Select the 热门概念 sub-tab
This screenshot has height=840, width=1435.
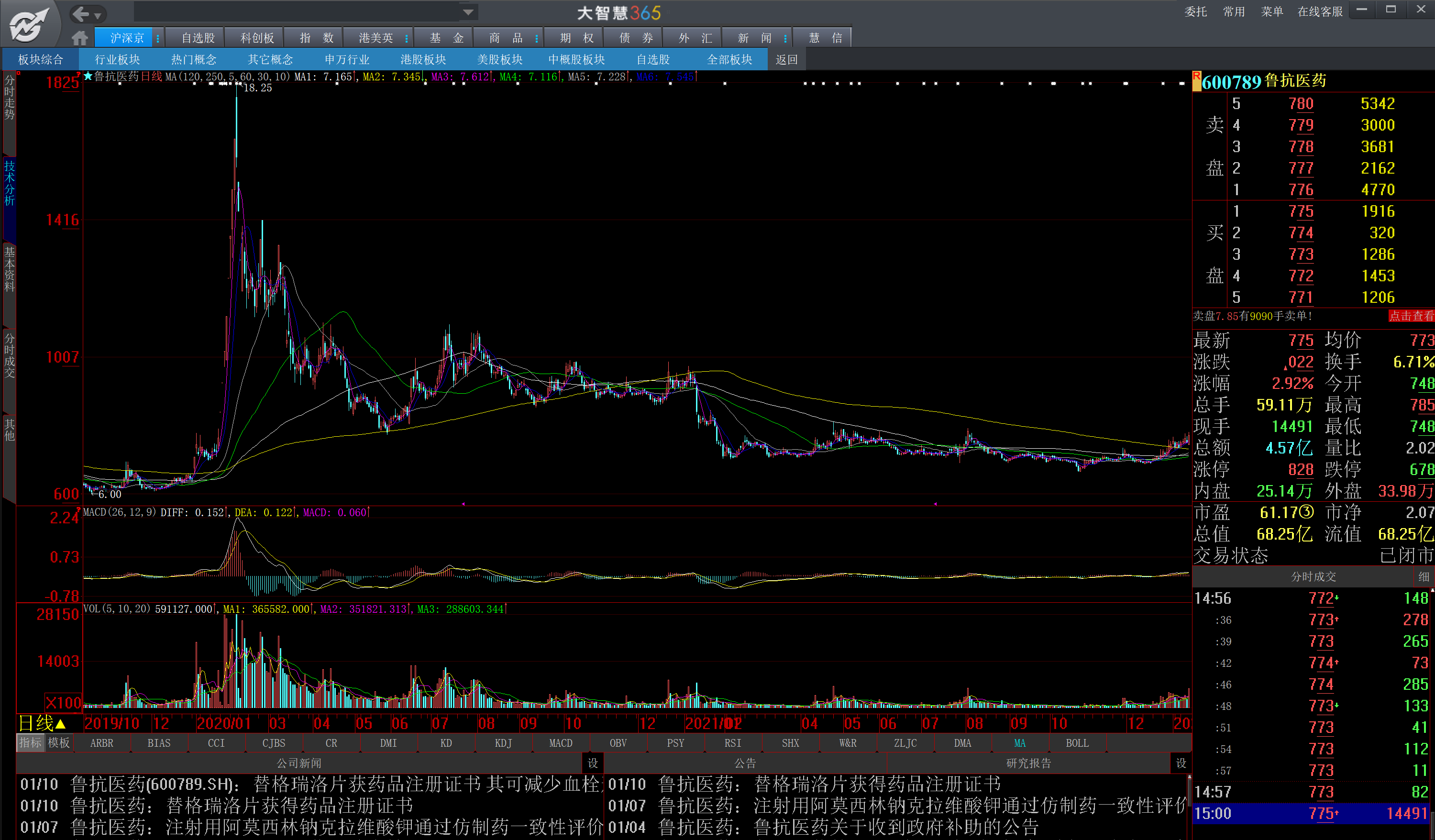point(194,60)
